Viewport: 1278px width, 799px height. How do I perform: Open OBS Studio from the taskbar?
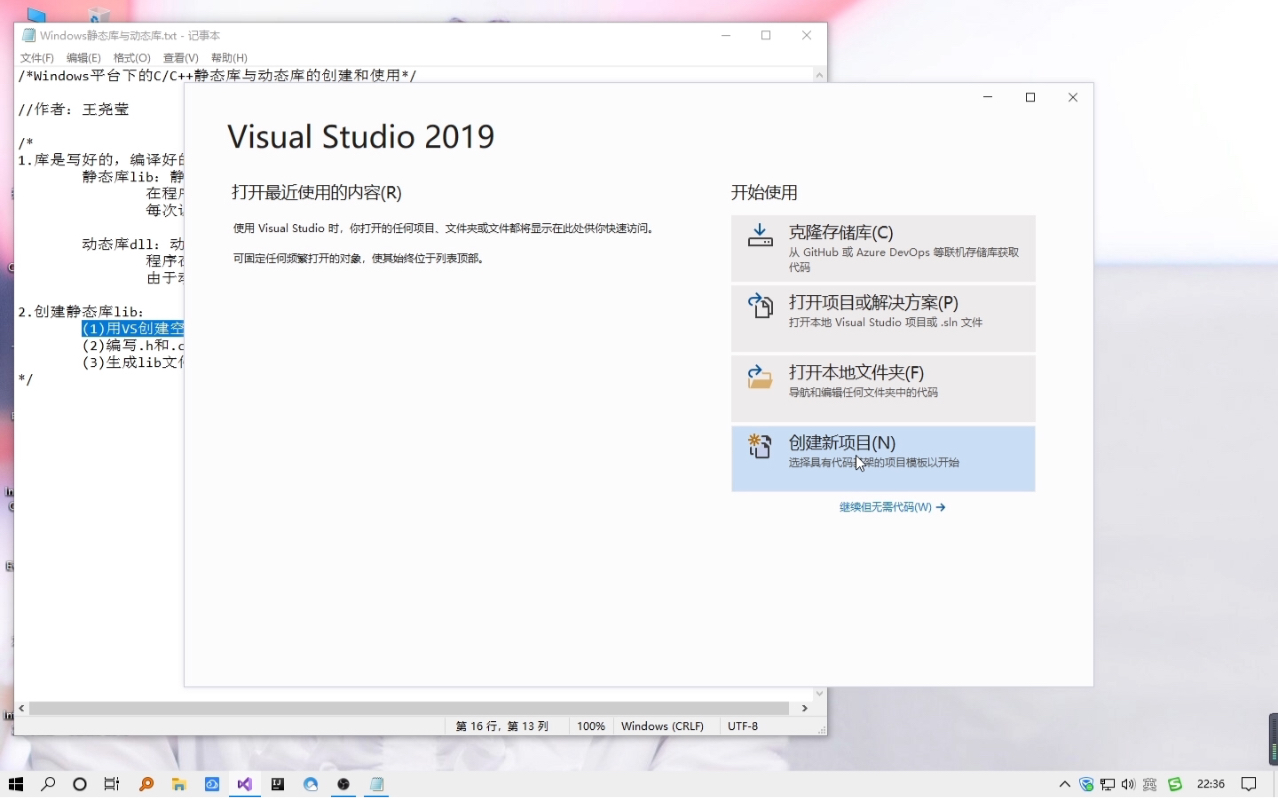pos(343,784)
